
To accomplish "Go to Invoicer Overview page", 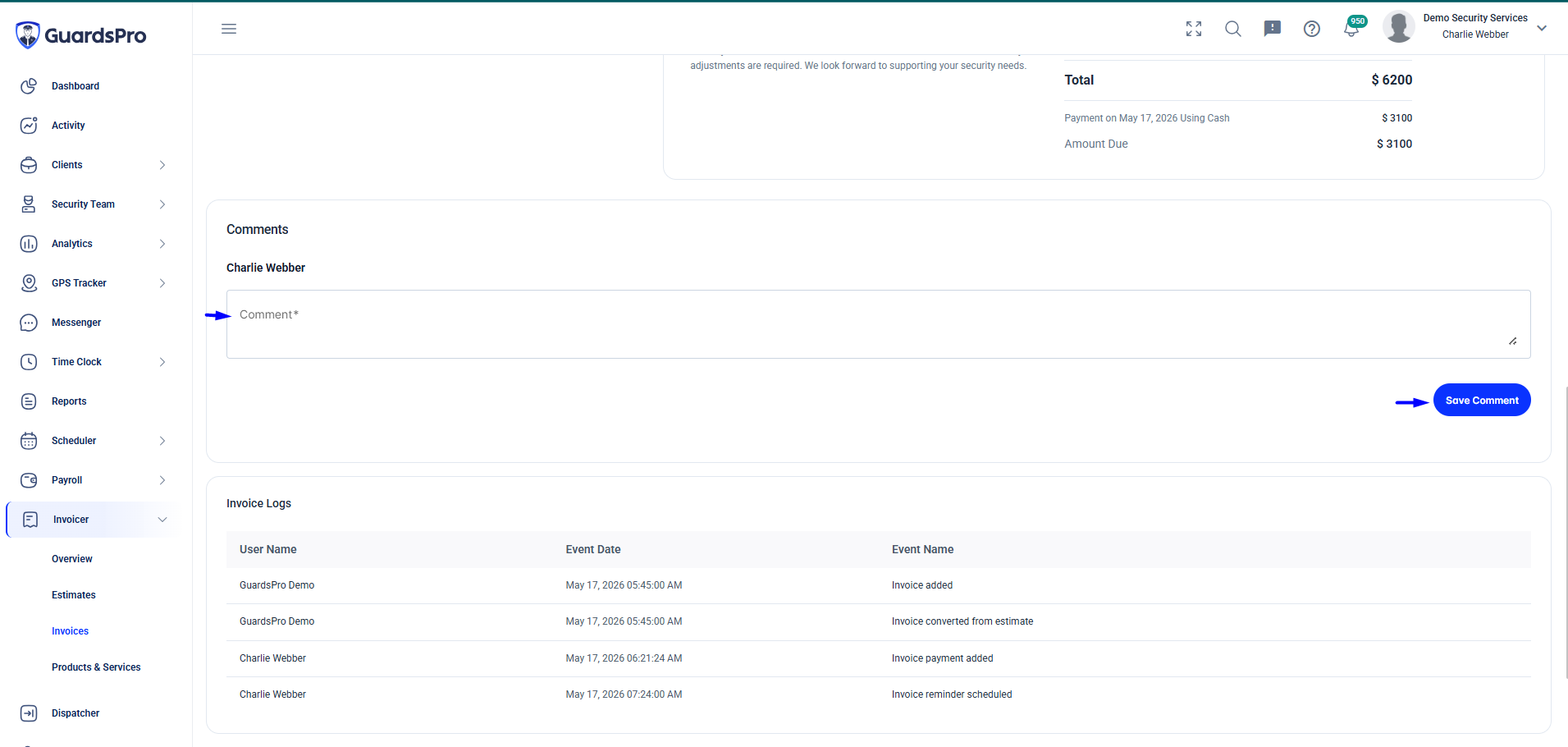I will point(72,559).
